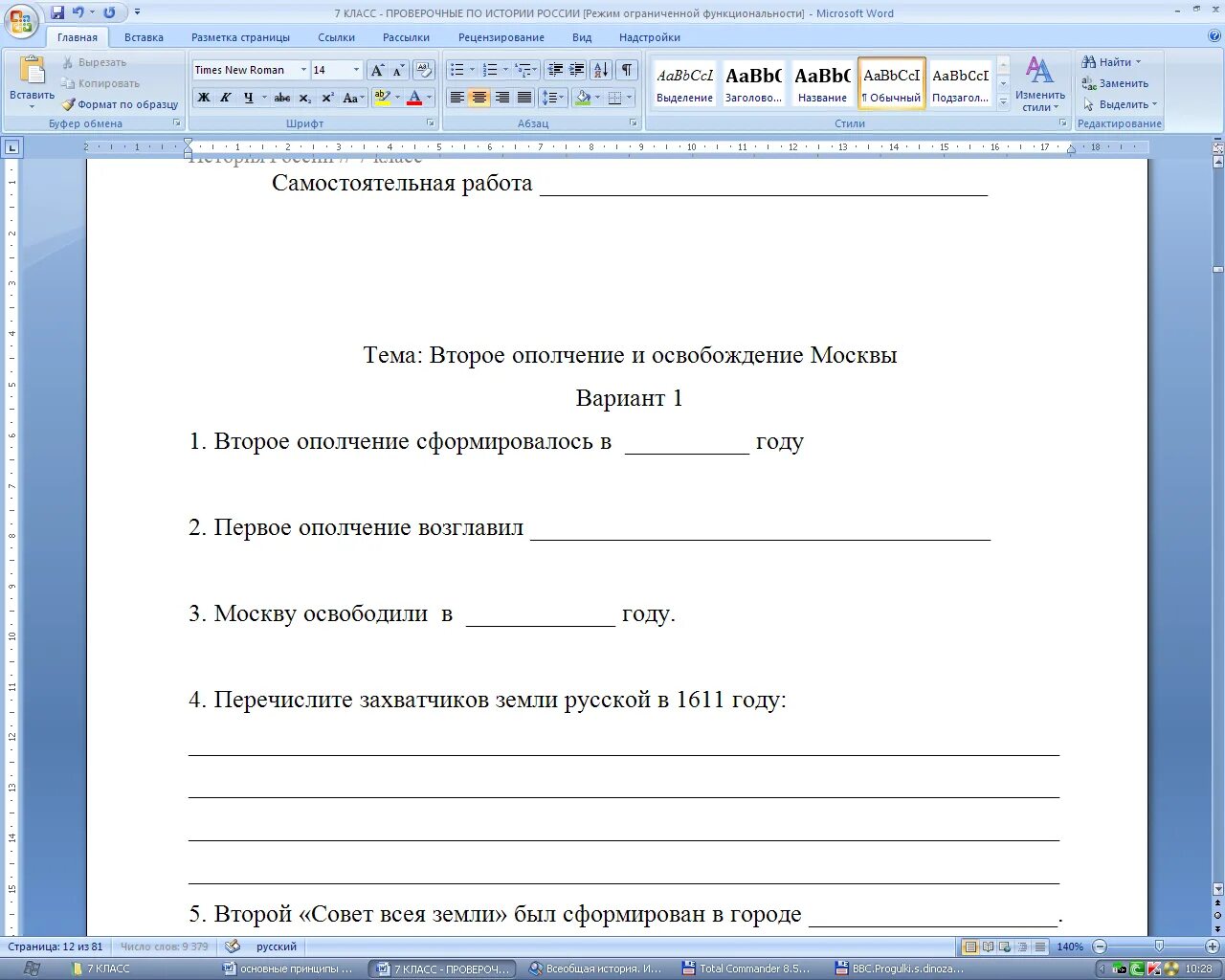This screenshot has width=1225, height=980.
Task: Click Формат по образцу button
Action: (x=121, y=104)
